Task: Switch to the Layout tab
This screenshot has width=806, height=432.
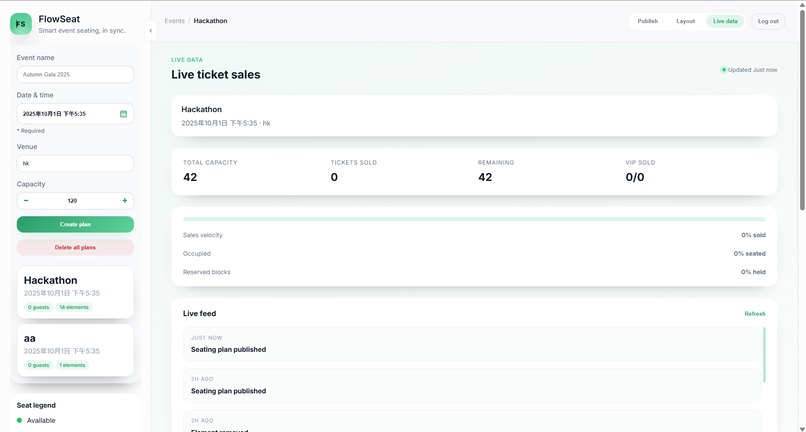Action: 685,21
